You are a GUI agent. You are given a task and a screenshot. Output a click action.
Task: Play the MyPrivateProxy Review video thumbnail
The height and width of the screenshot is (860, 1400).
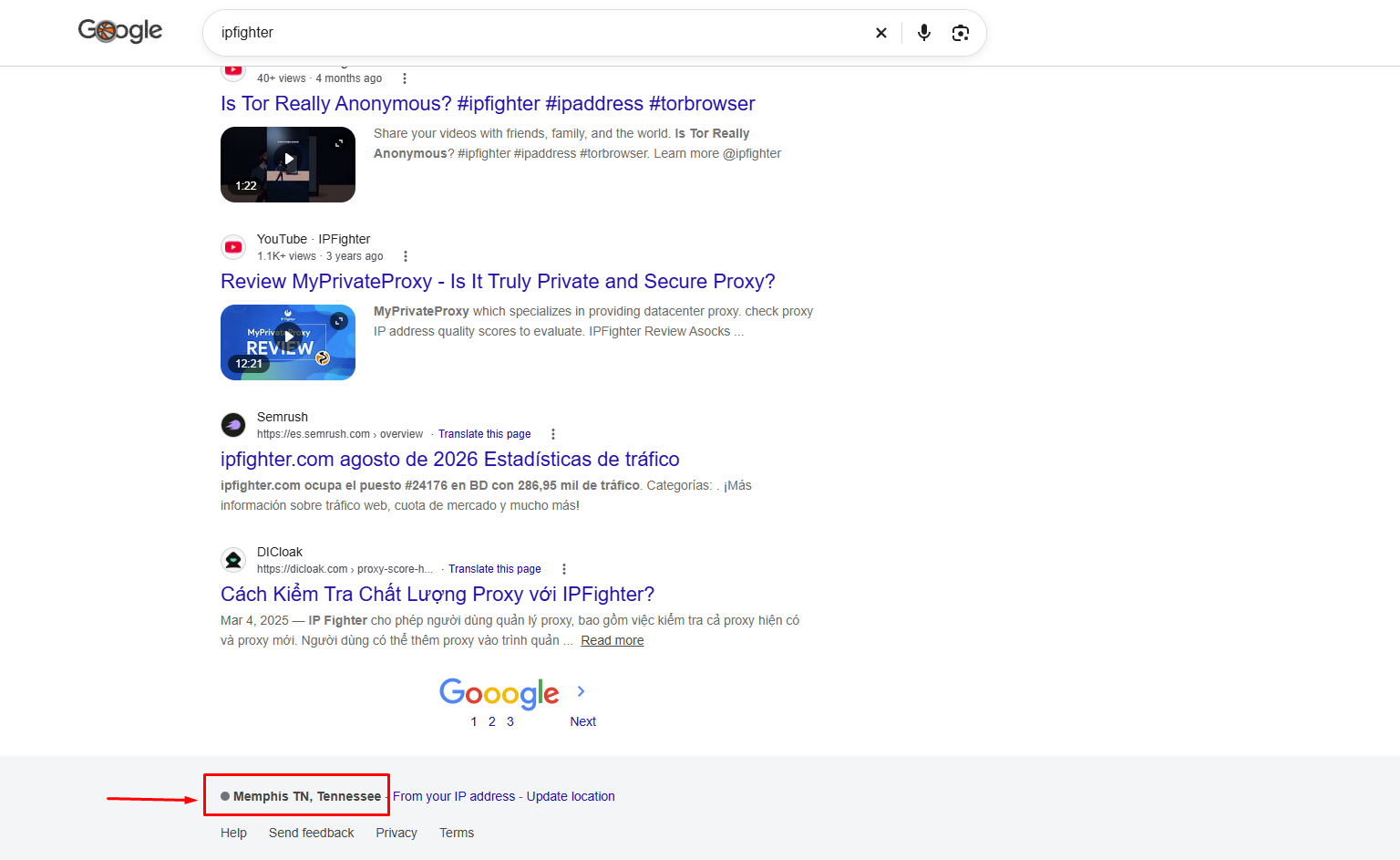[x=288, y=342]
